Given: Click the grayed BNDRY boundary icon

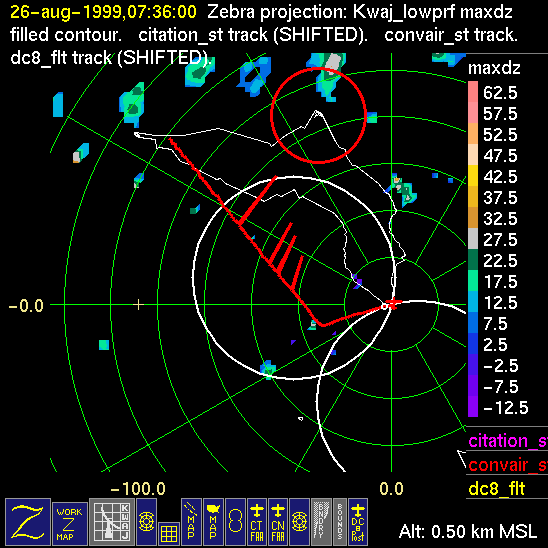Looking at the screenshot, I should pos(320,522).
